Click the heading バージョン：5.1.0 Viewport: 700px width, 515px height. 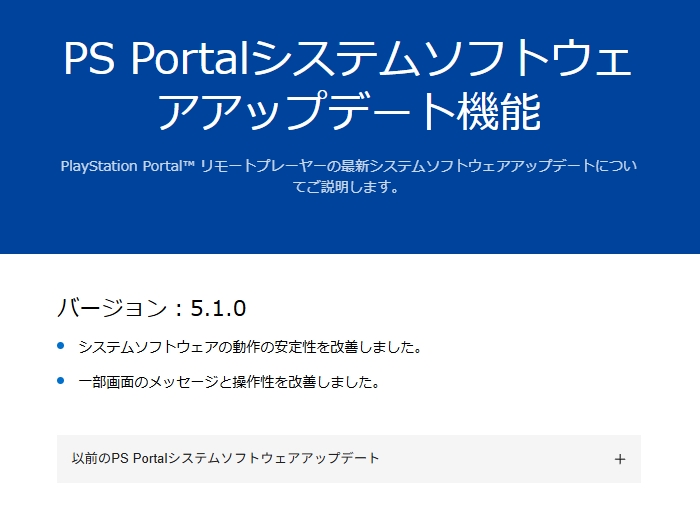pos(151,308)
